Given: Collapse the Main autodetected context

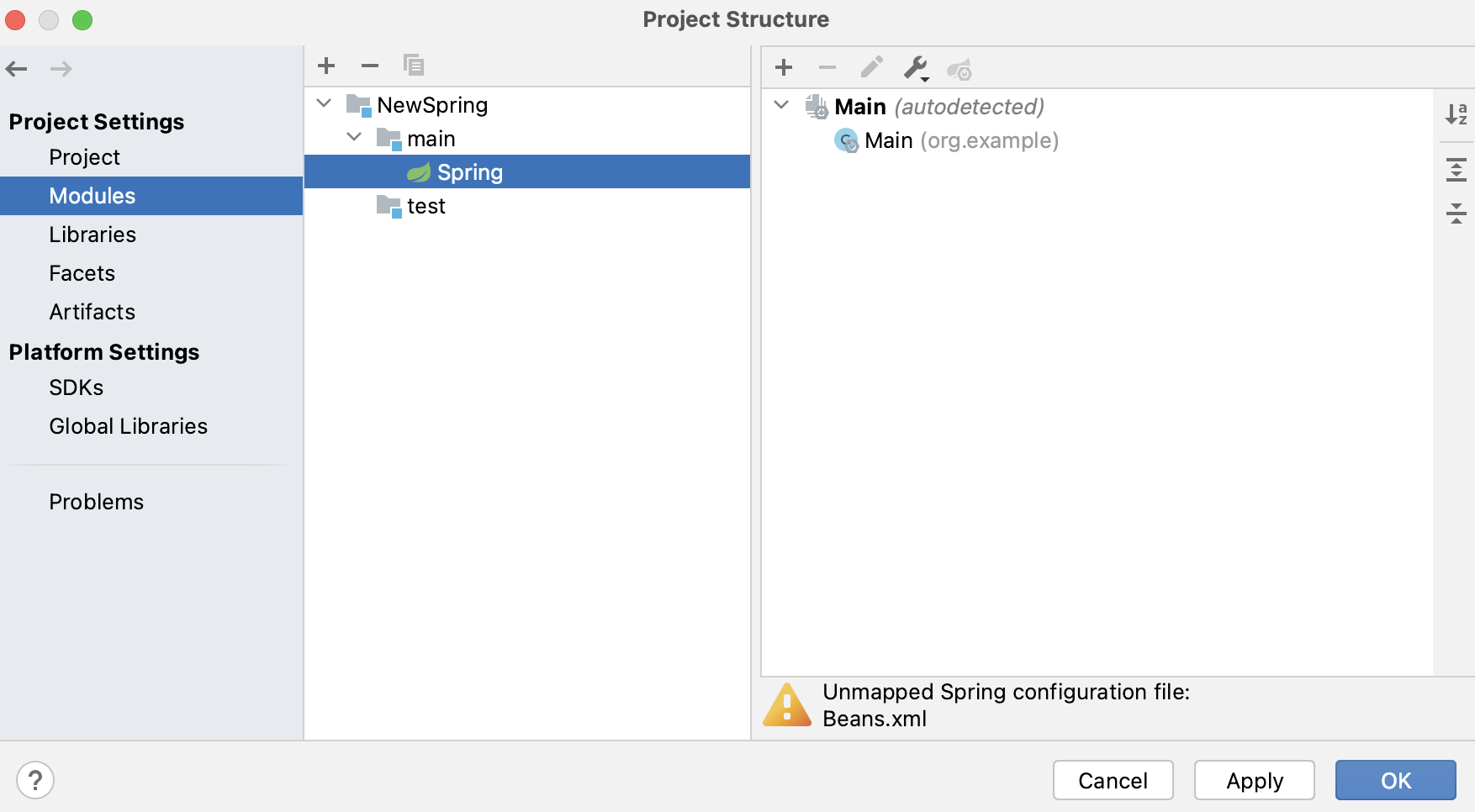Looking at the screenshot, I should [x=781, y=105].
